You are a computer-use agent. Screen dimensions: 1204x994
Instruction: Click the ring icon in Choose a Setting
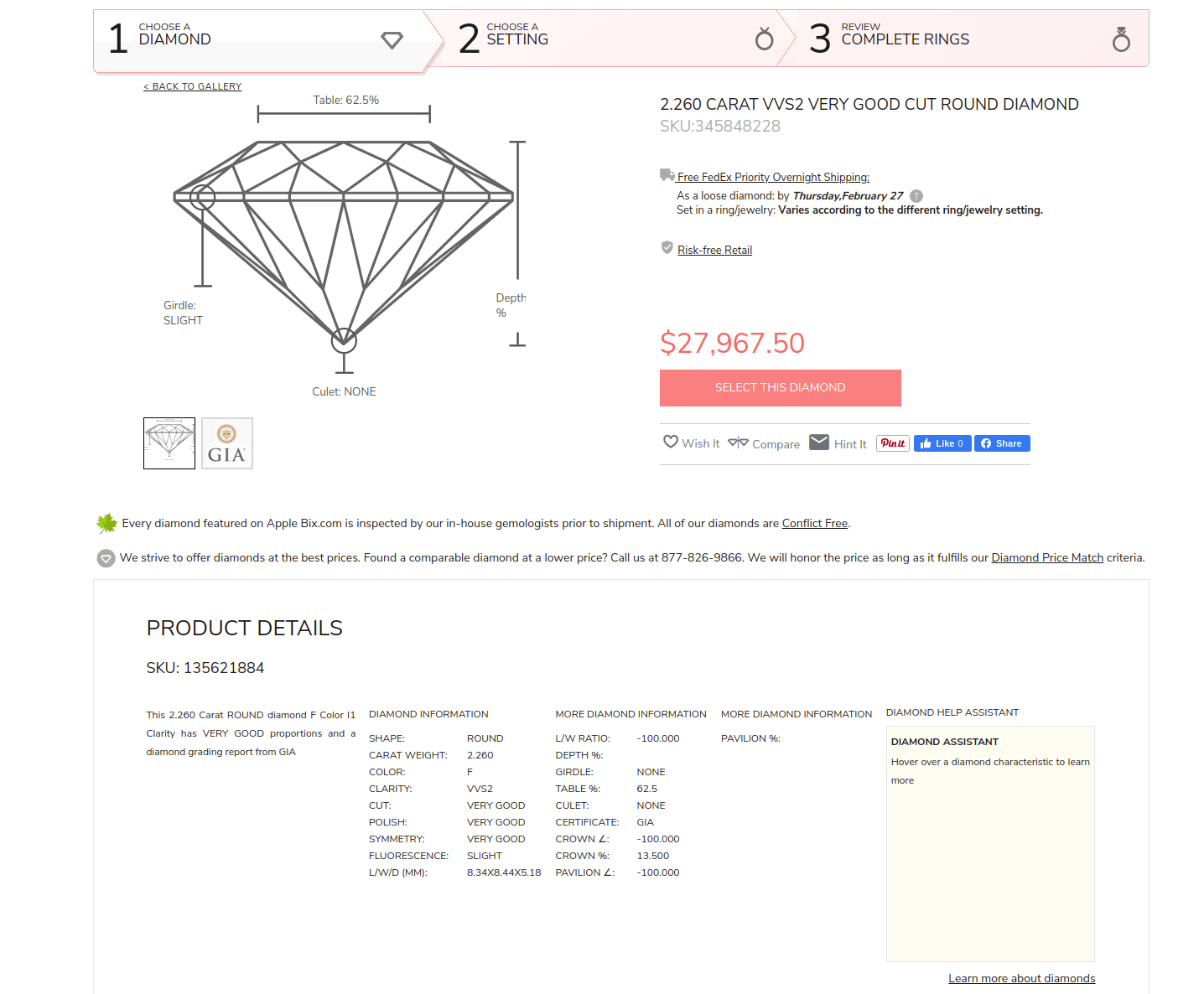coord(764,39)
